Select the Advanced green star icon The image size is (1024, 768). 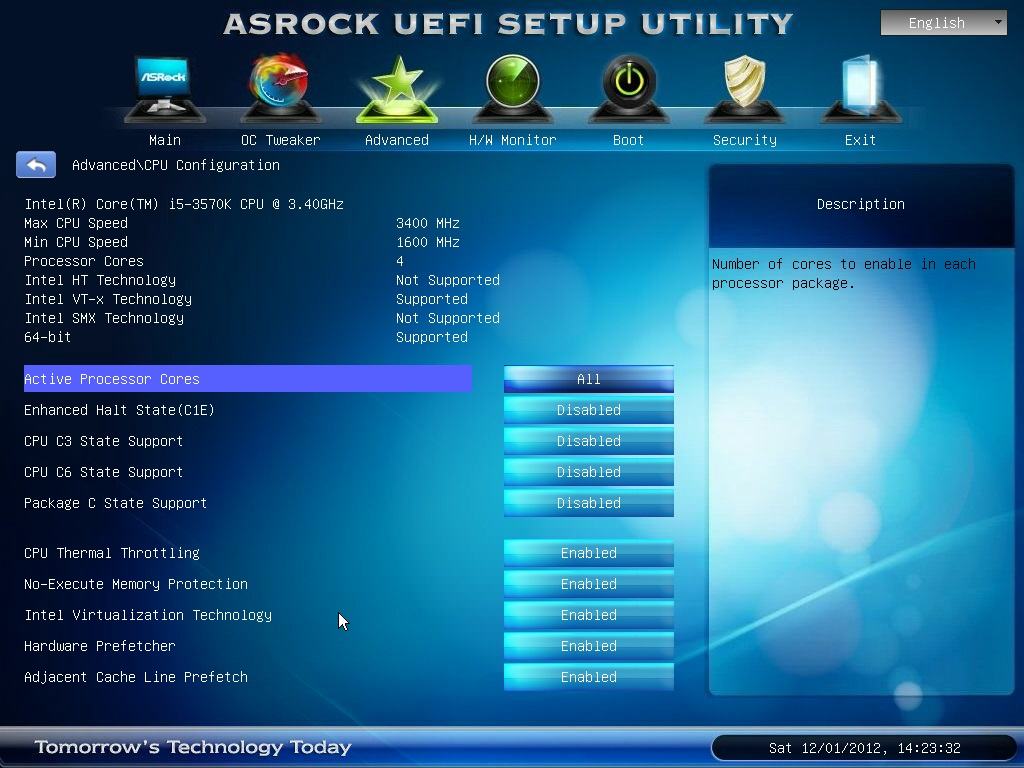click(396, 89)
